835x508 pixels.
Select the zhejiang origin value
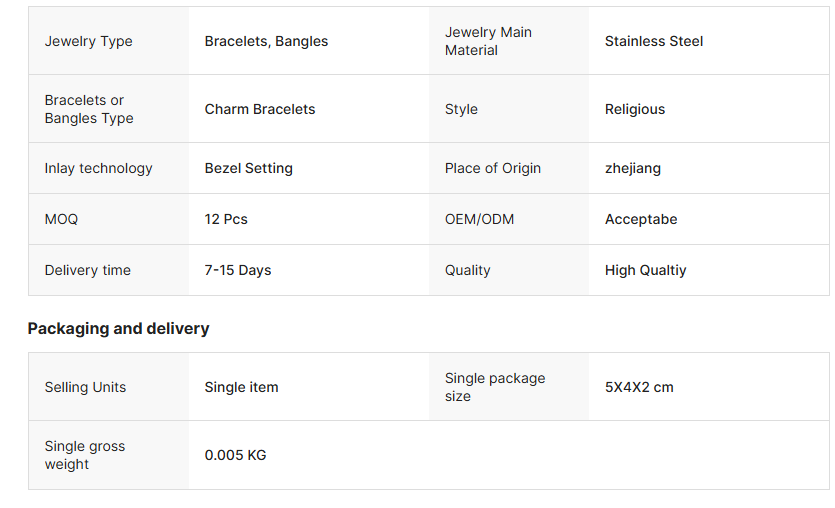[x=633, y=168]
